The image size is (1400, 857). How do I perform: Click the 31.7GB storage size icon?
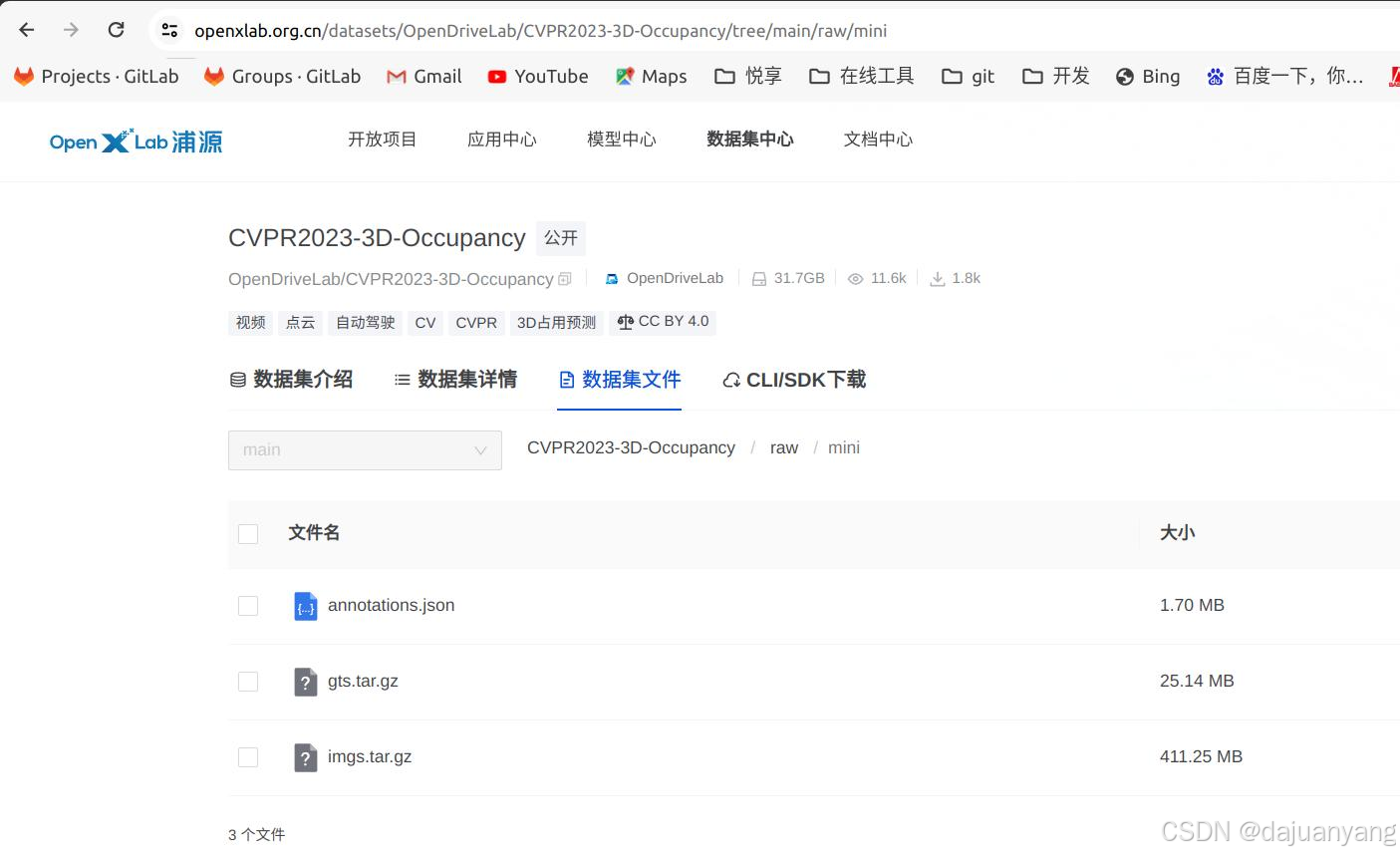pyautogui.click(x=759, y=279)
